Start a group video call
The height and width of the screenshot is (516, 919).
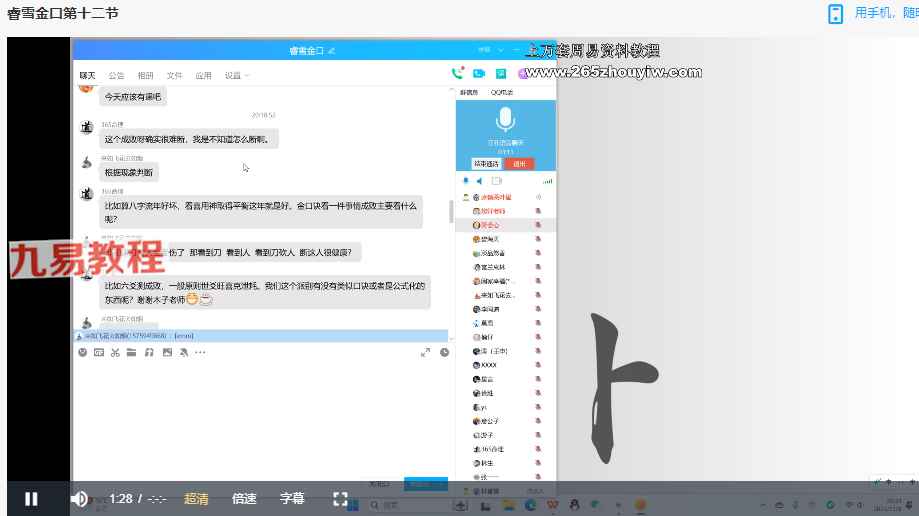pyautogui.click(x=479, y=73)
